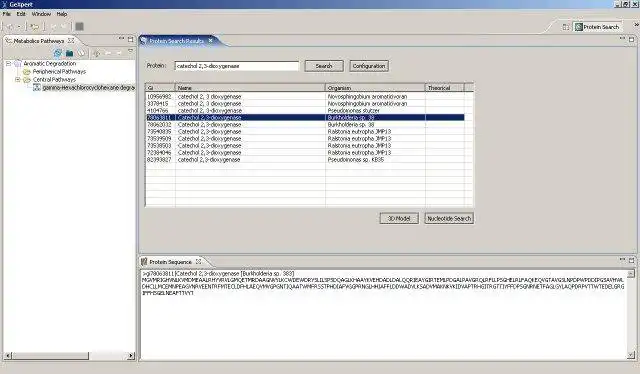Maximize the Metabolics Pathways panel
This screenshot has width=640, height=374.
131,39
